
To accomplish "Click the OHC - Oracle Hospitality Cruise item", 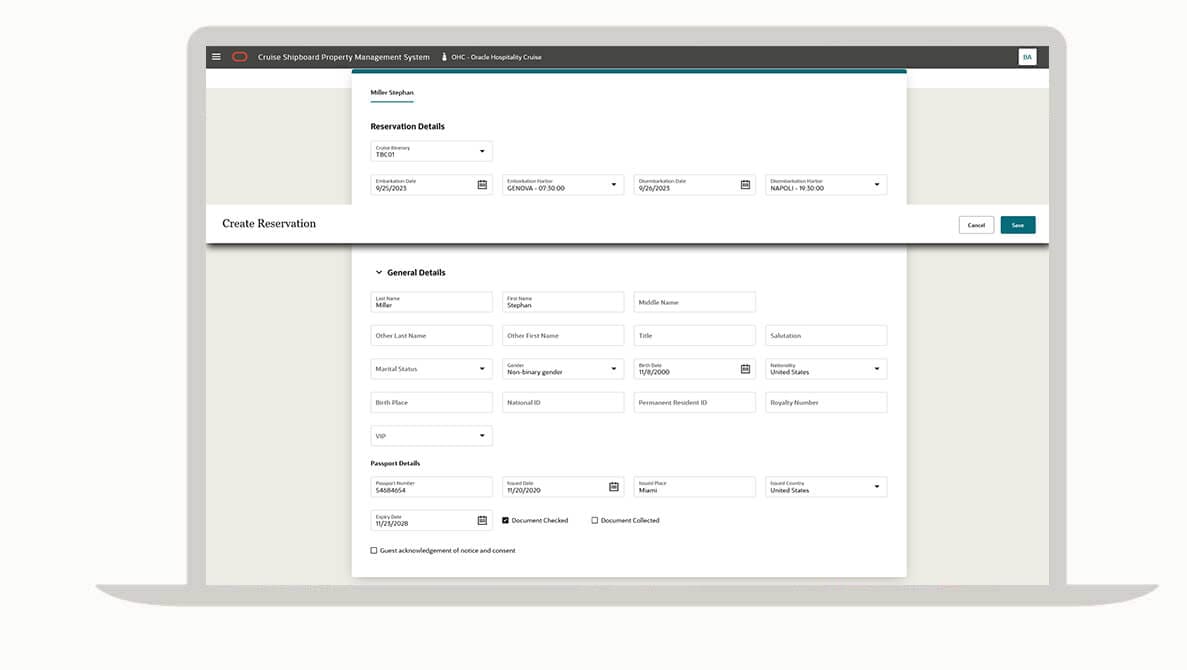I will point(495,57).
